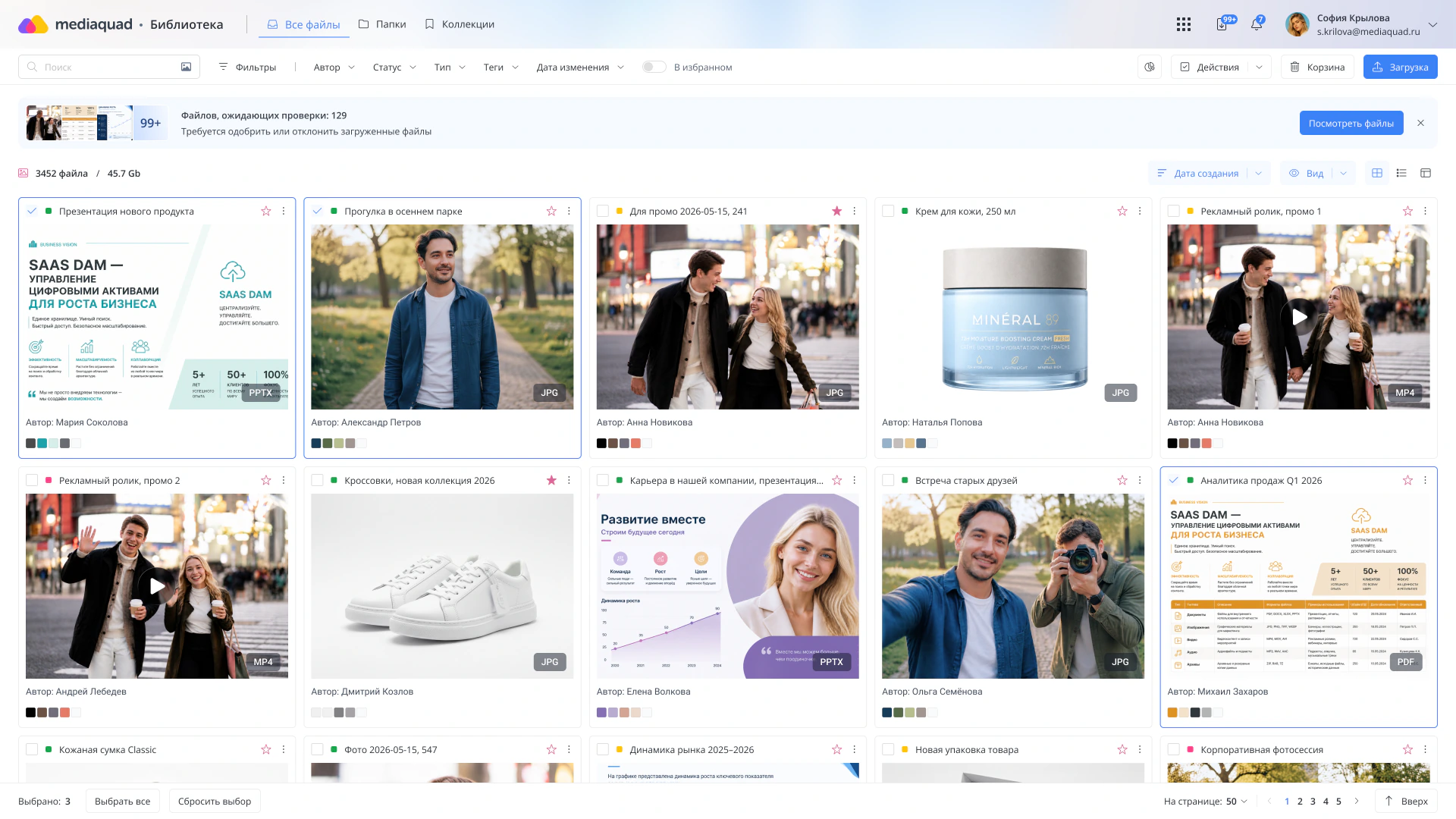
Task: Switch to the Папки tab
Action: click(x=382, y=24)
